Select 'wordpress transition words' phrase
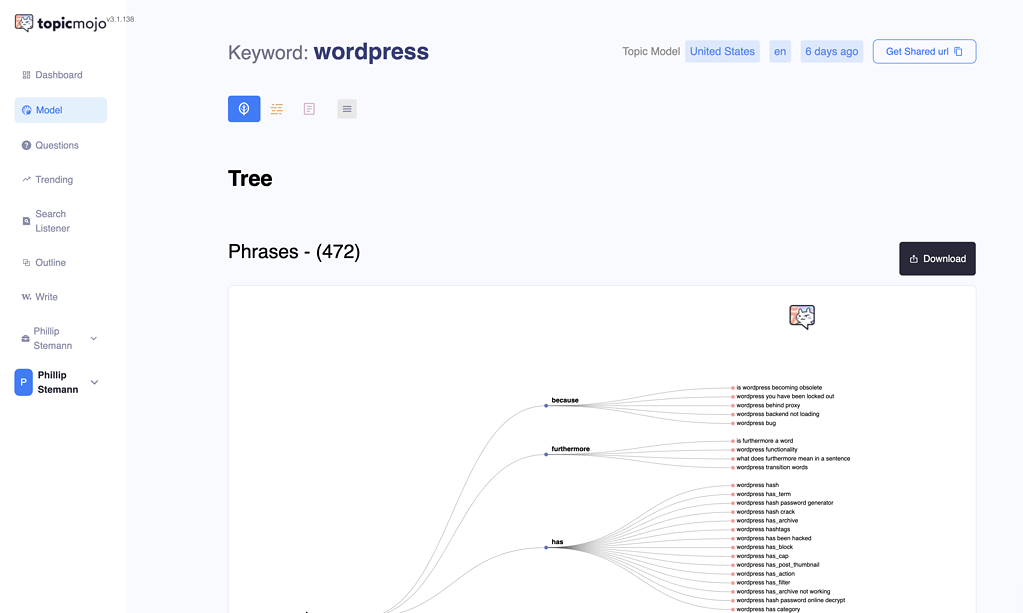1023x613 pixels. click(772, 468)
